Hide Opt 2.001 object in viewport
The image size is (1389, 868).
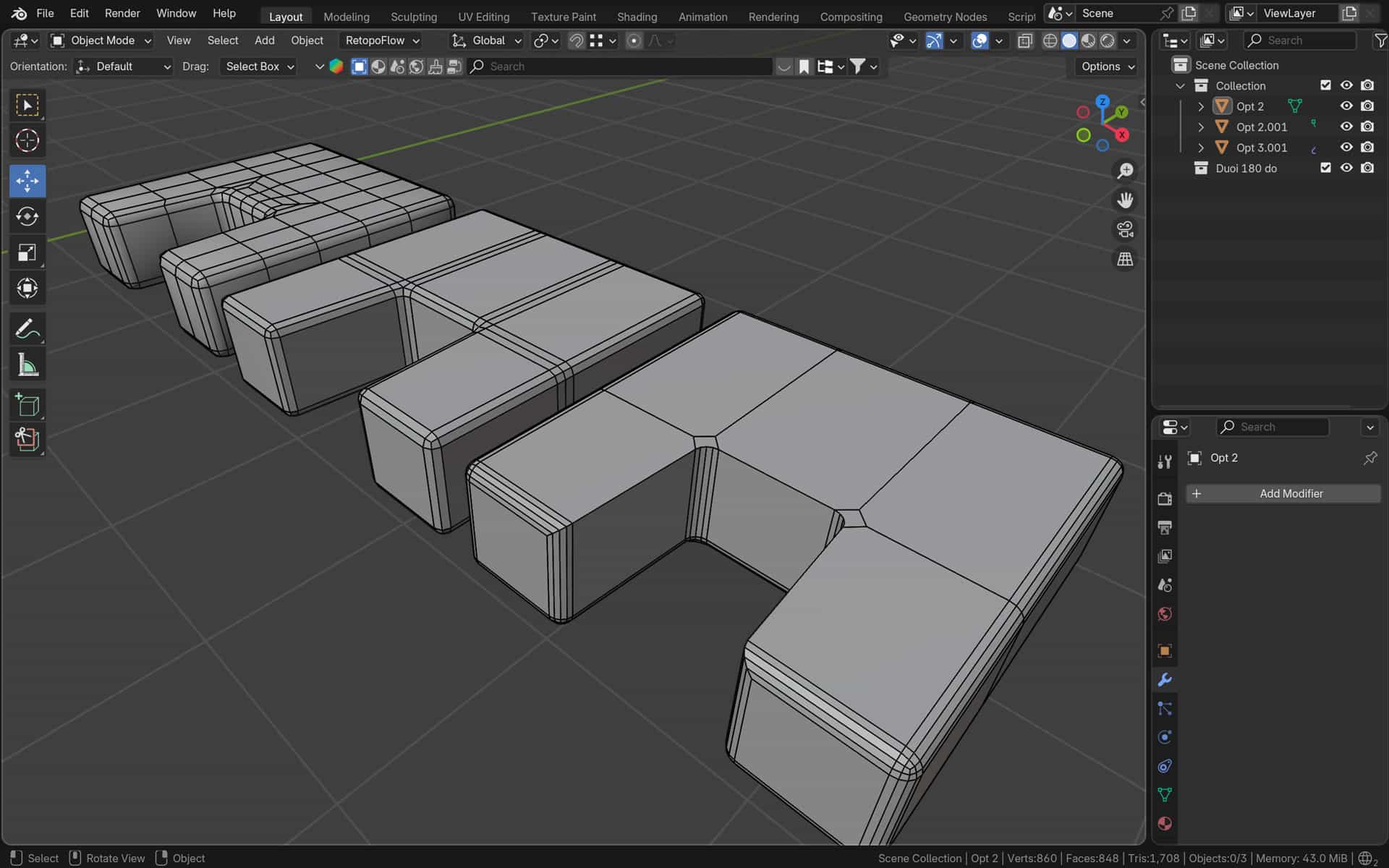pyautogui.click(x=1346, y=127)
